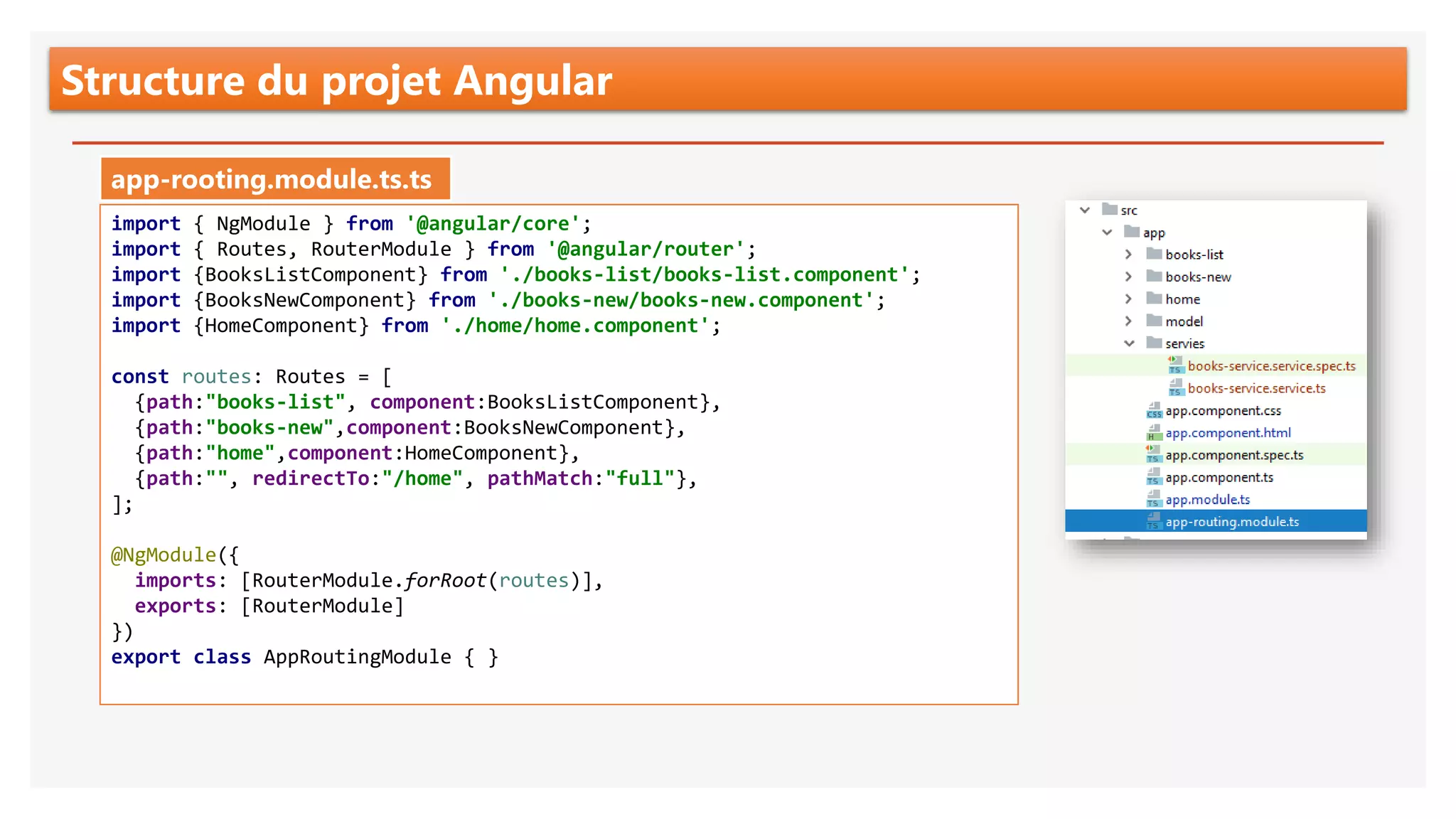
Task: Click the app.component.ts file icon
Action: 1153,476
